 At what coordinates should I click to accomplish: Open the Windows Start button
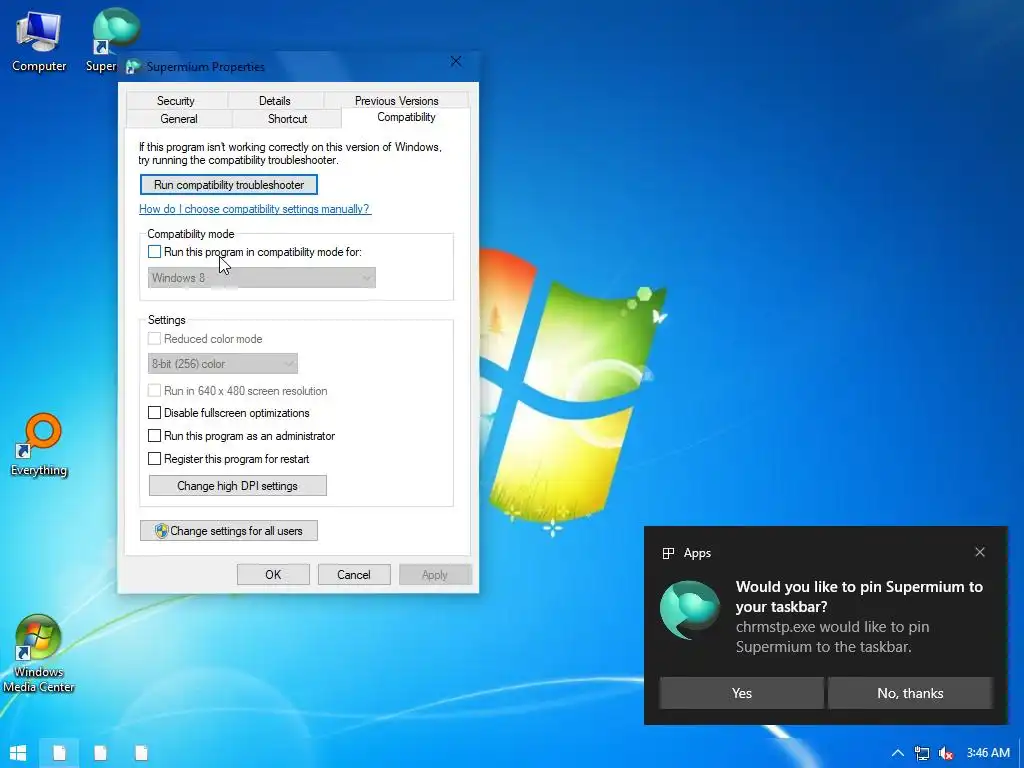coord(18,753)
